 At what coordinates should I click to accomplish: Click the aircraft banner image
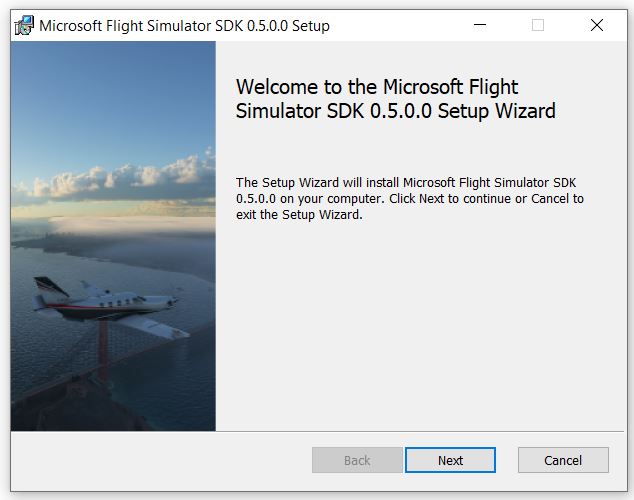(x=113, y=236)
